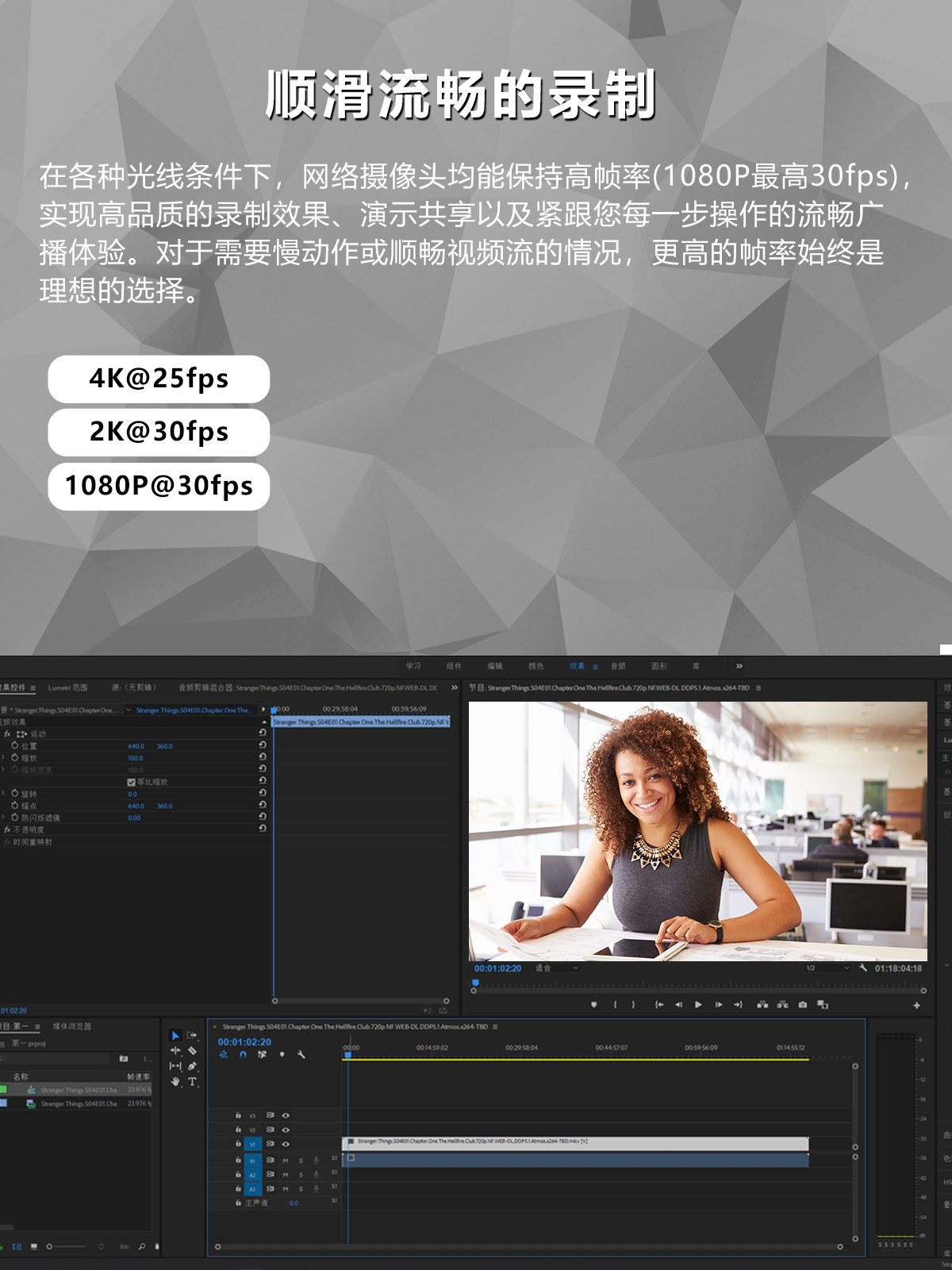Toggle the 等比缩放 uniform scale checkbox
Image resolution: width=952 pixels, height=1270 pixels.
pyautogui.click(x=131, y=782)
